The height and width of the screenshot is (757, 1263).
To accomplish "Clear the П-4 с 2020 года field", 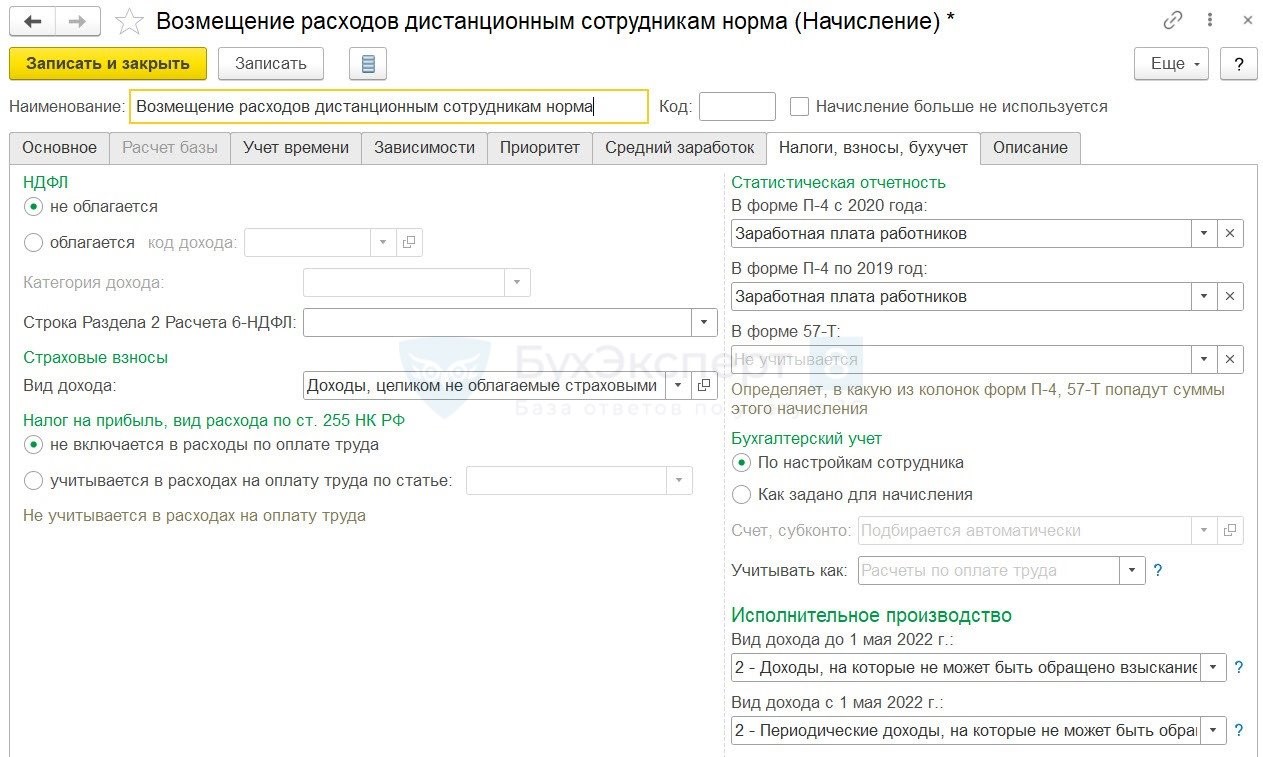I will point(1230,234).
